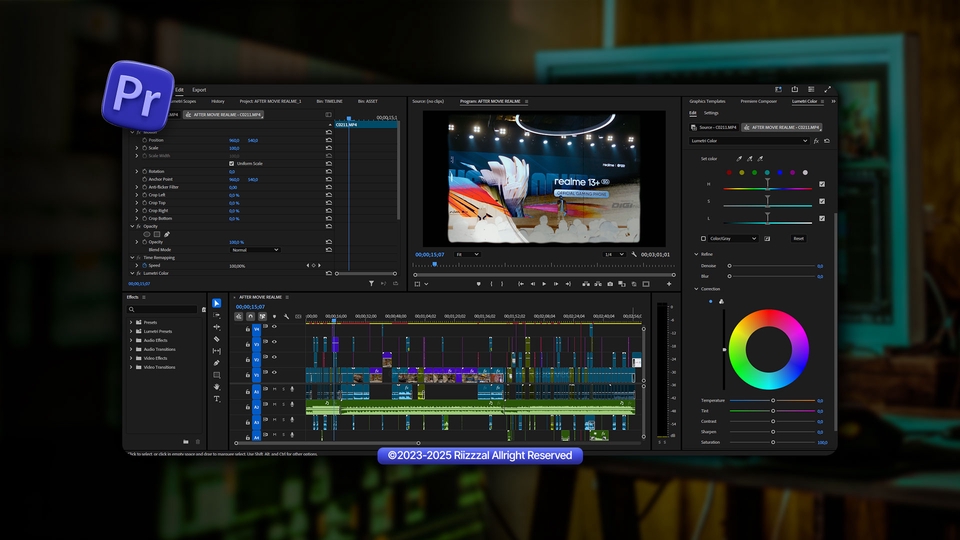Click the Quick Export share icon
960x540 pixels.
(795, 89)
